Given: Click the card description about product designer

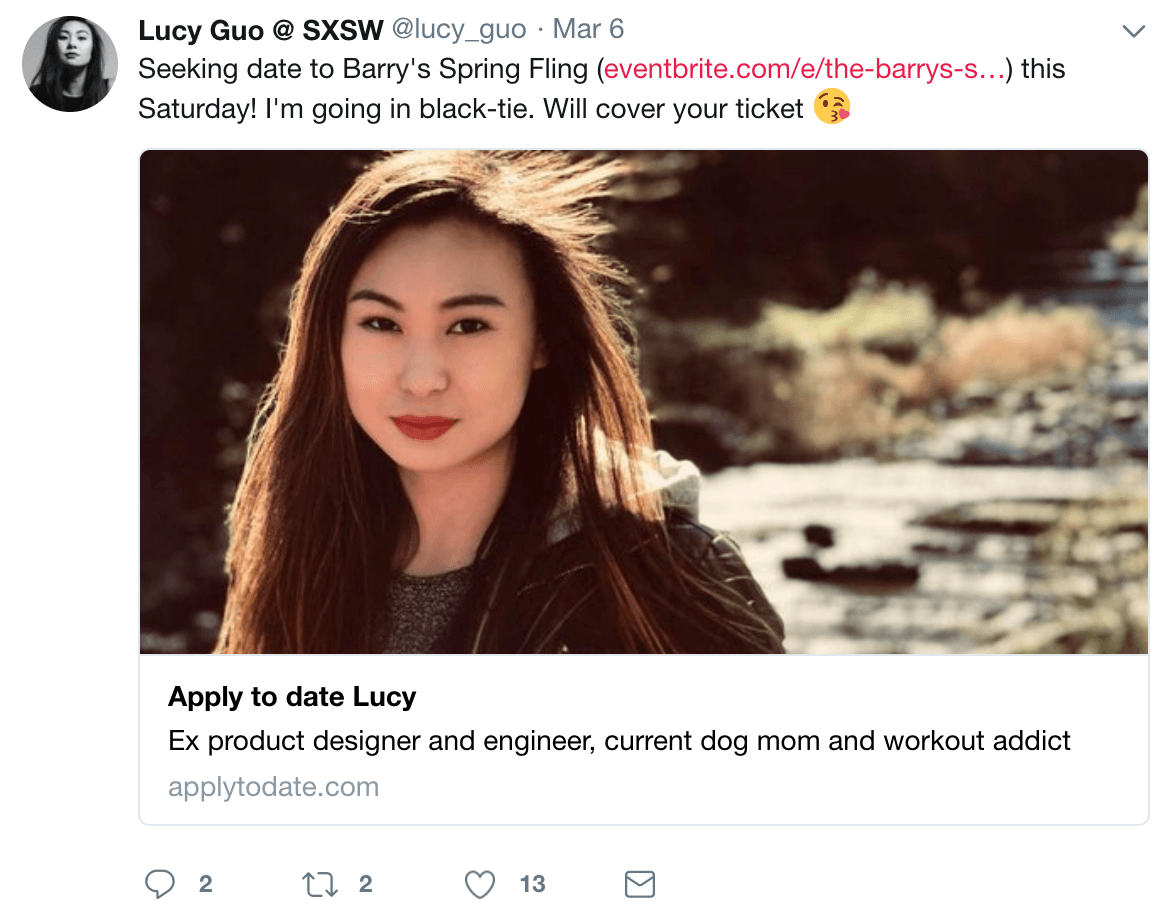Looking at the screenshot, I should [x=619, y=741].
